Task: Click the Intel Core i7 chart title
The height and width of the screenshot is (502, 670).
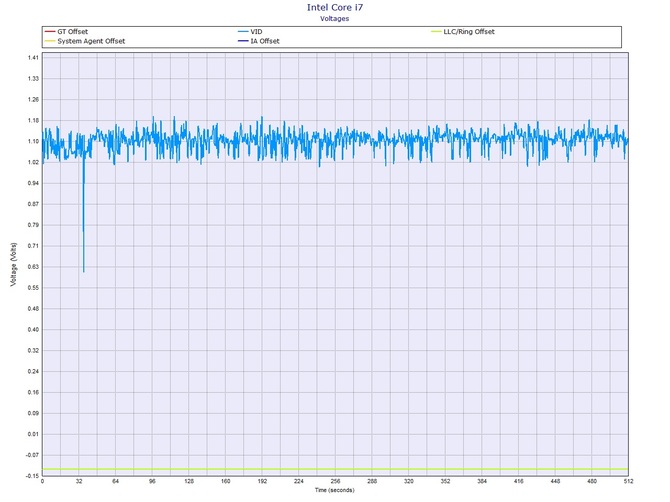Action: coord(335,7)
